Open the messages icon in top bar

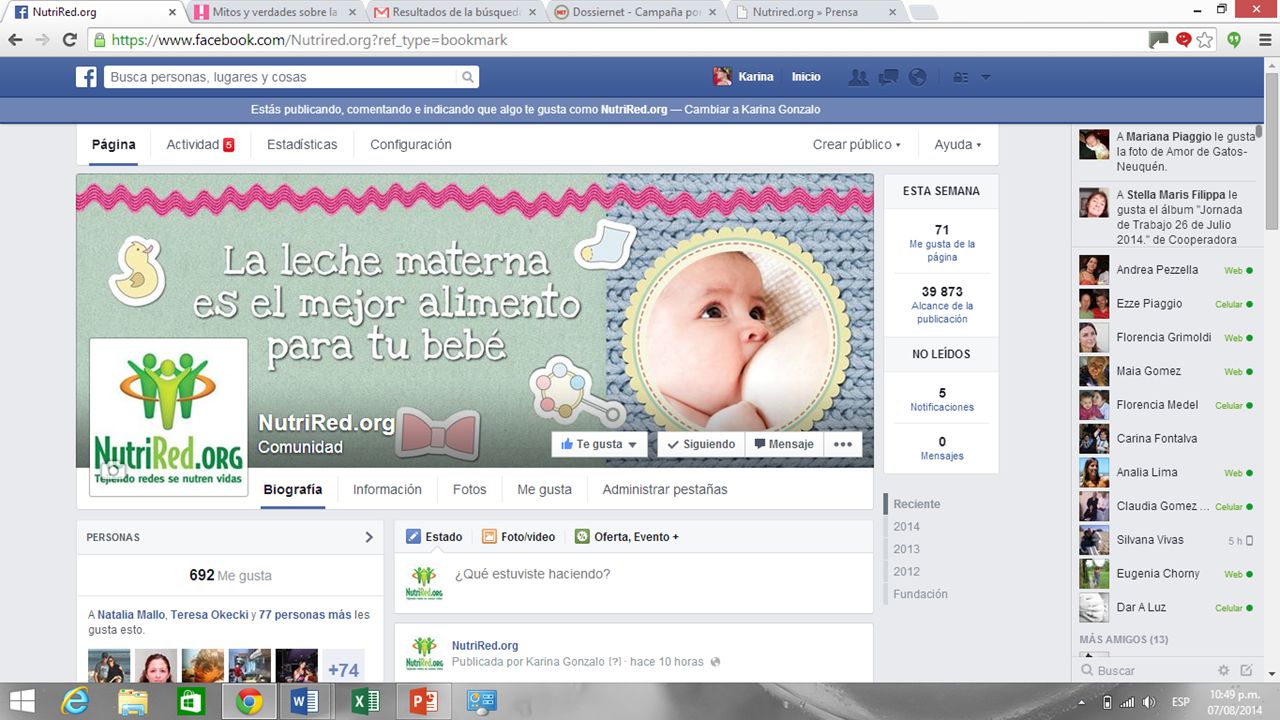(x=887, y=77)
